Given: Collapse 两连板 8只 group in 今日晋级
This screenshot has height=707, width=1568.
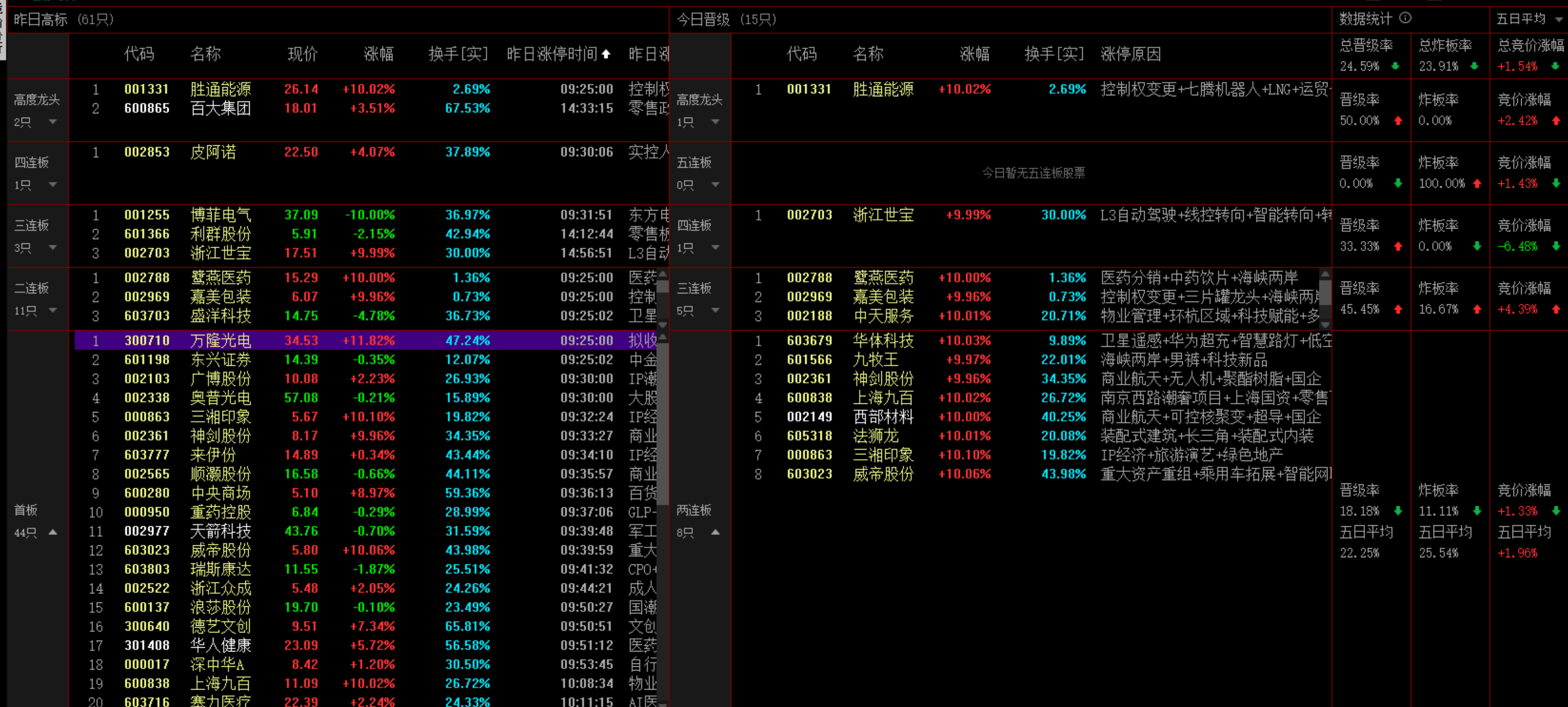Looking at the screenshot, I should point(716,532).
